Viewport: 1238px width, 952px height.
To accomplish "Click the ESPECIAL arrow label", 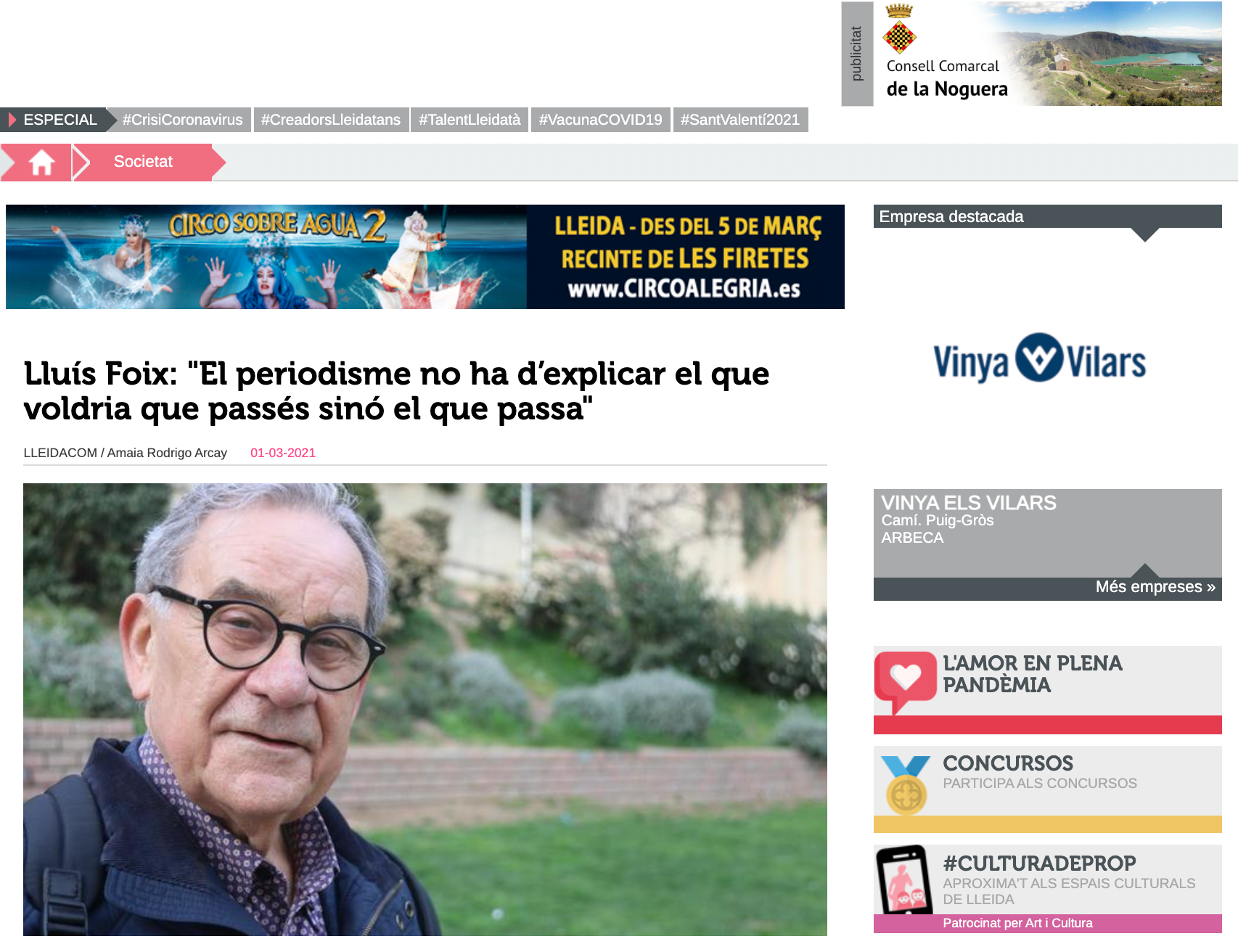I will point(60,120).
